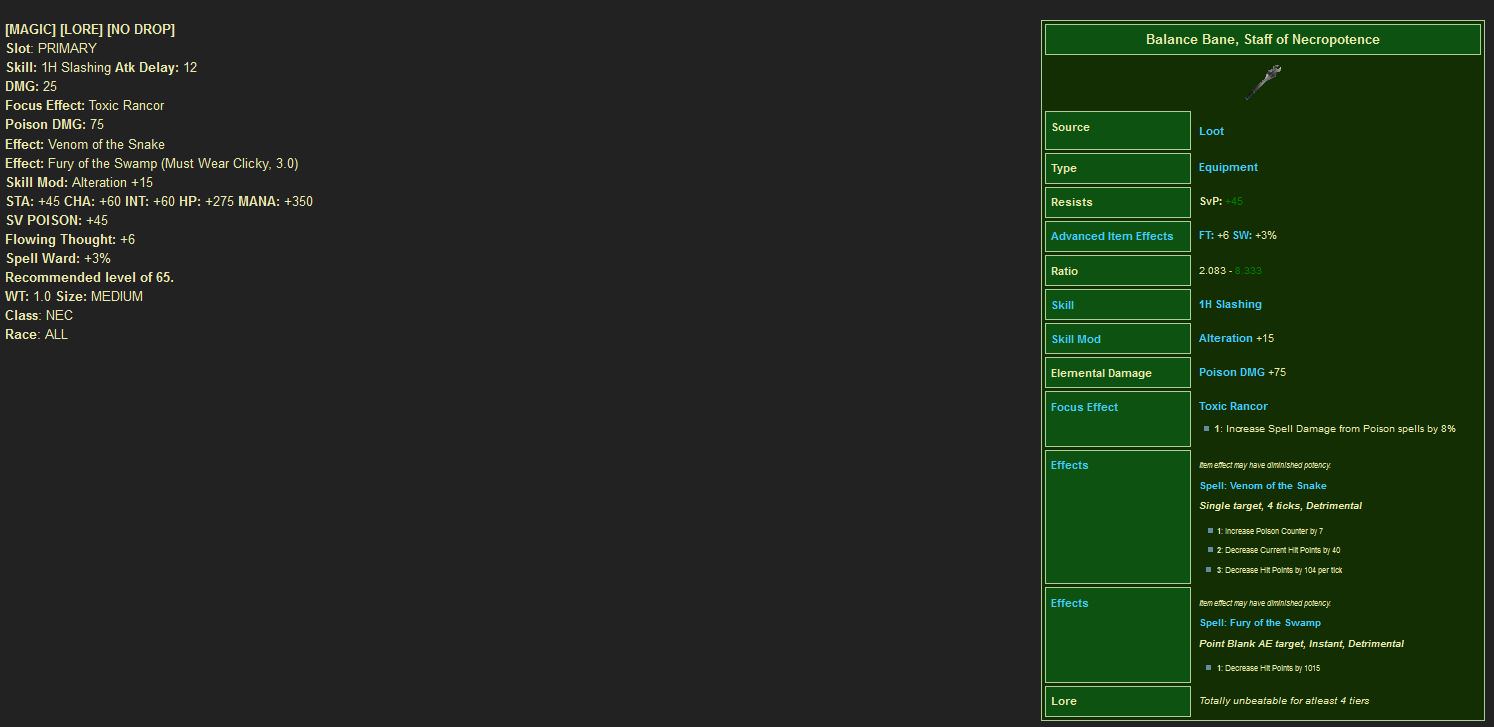
Task: Click the WT: 1.0 Size: MEDIUM line
Action: tap(74, 296)
